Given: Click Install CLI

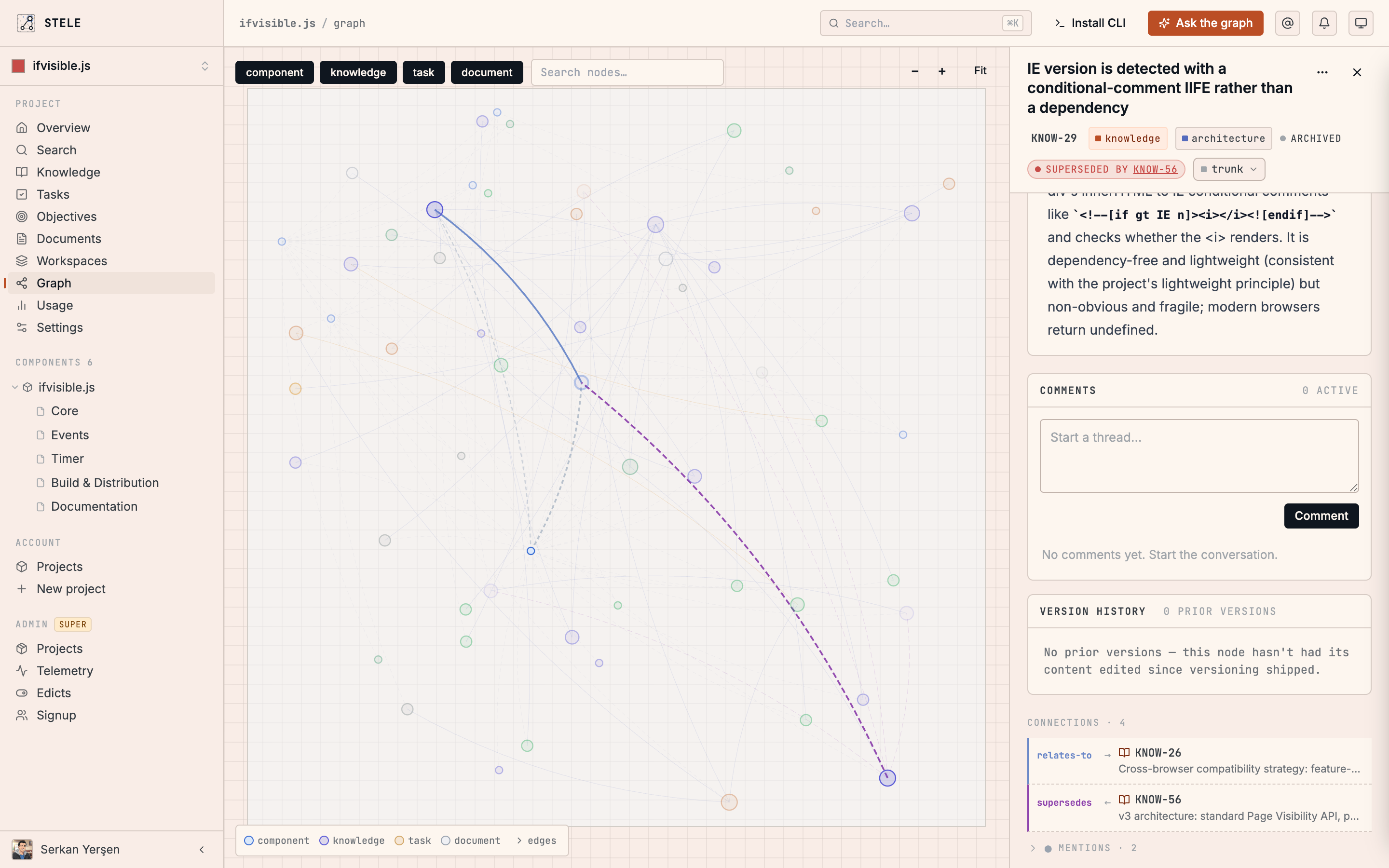Looking at the screenshot, I should pos(1090,23).
